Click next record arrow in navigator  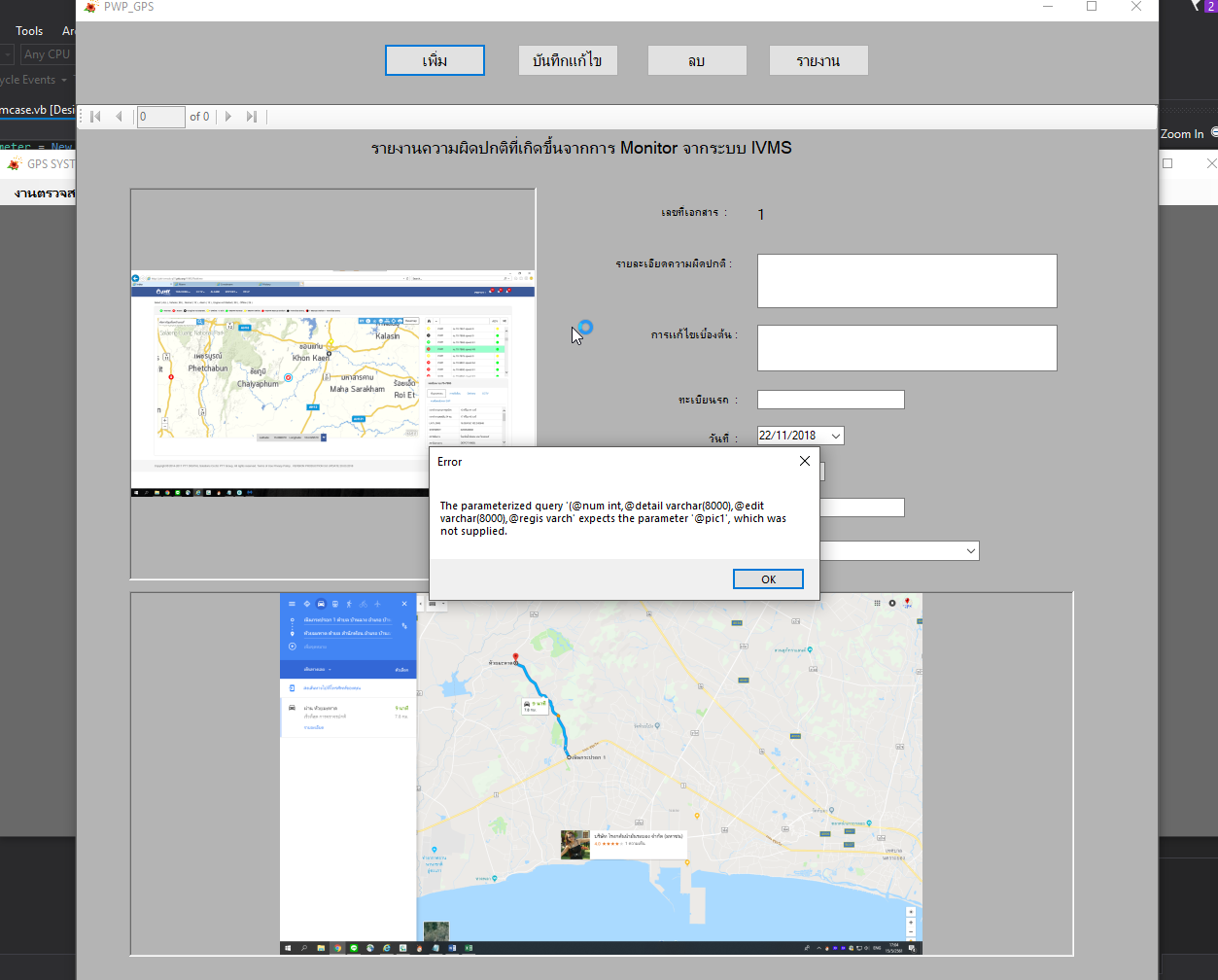click(x=228, y=117)
